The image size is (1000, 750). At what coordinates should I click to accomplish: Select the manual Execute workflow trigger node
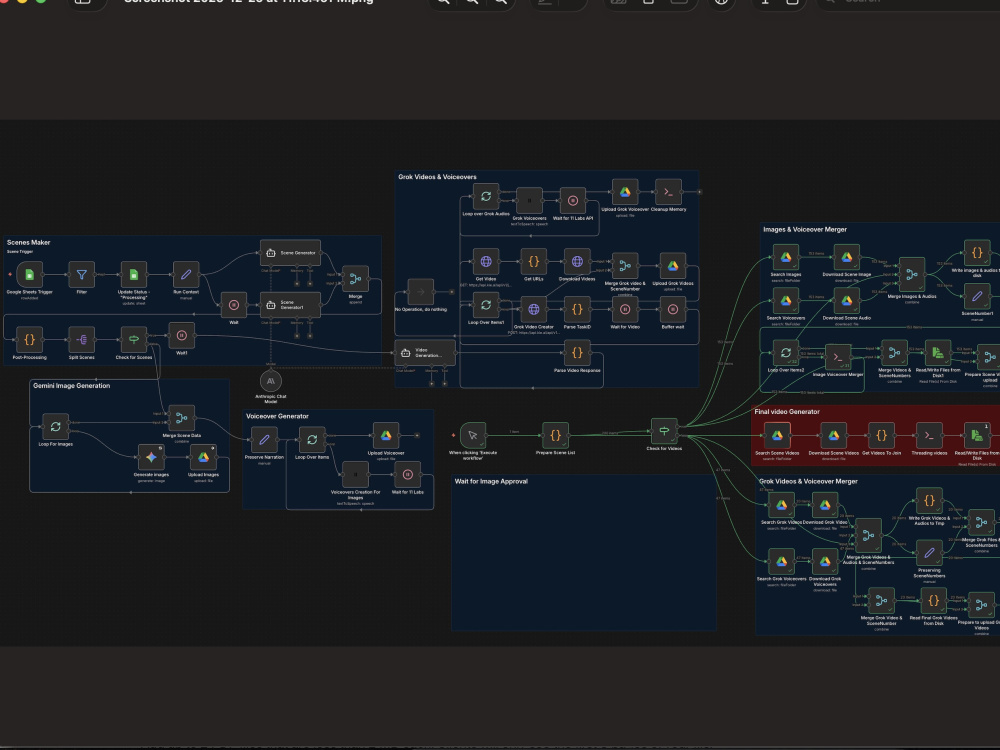pyautogui.click(x=473, y=435)
